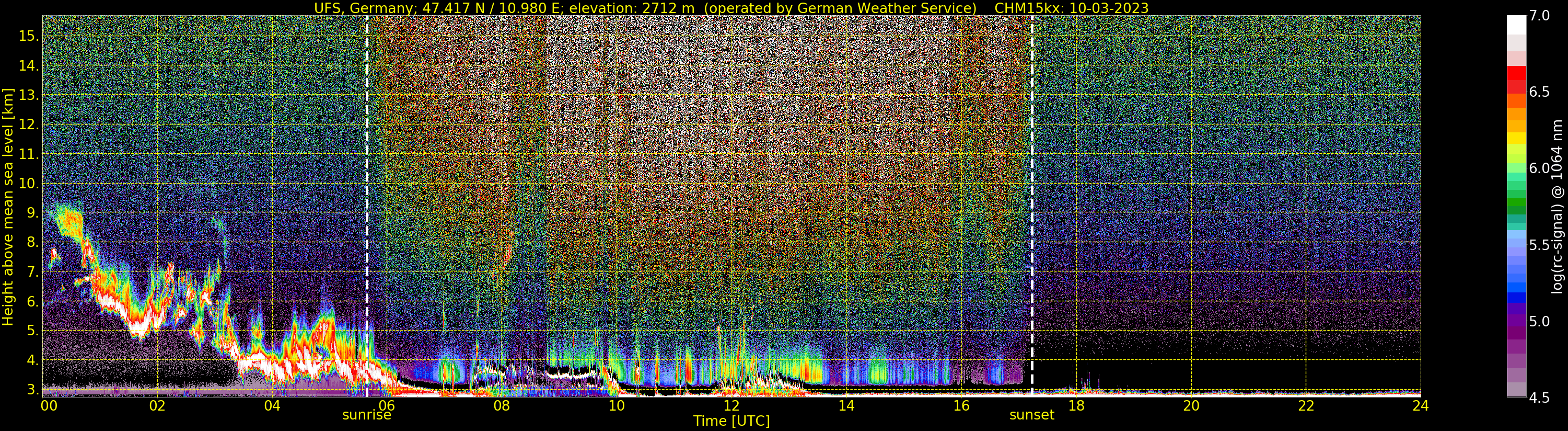Click time tick label '18'
The height and width of the screenshot is (431, 1568).
coord(1076,405)
